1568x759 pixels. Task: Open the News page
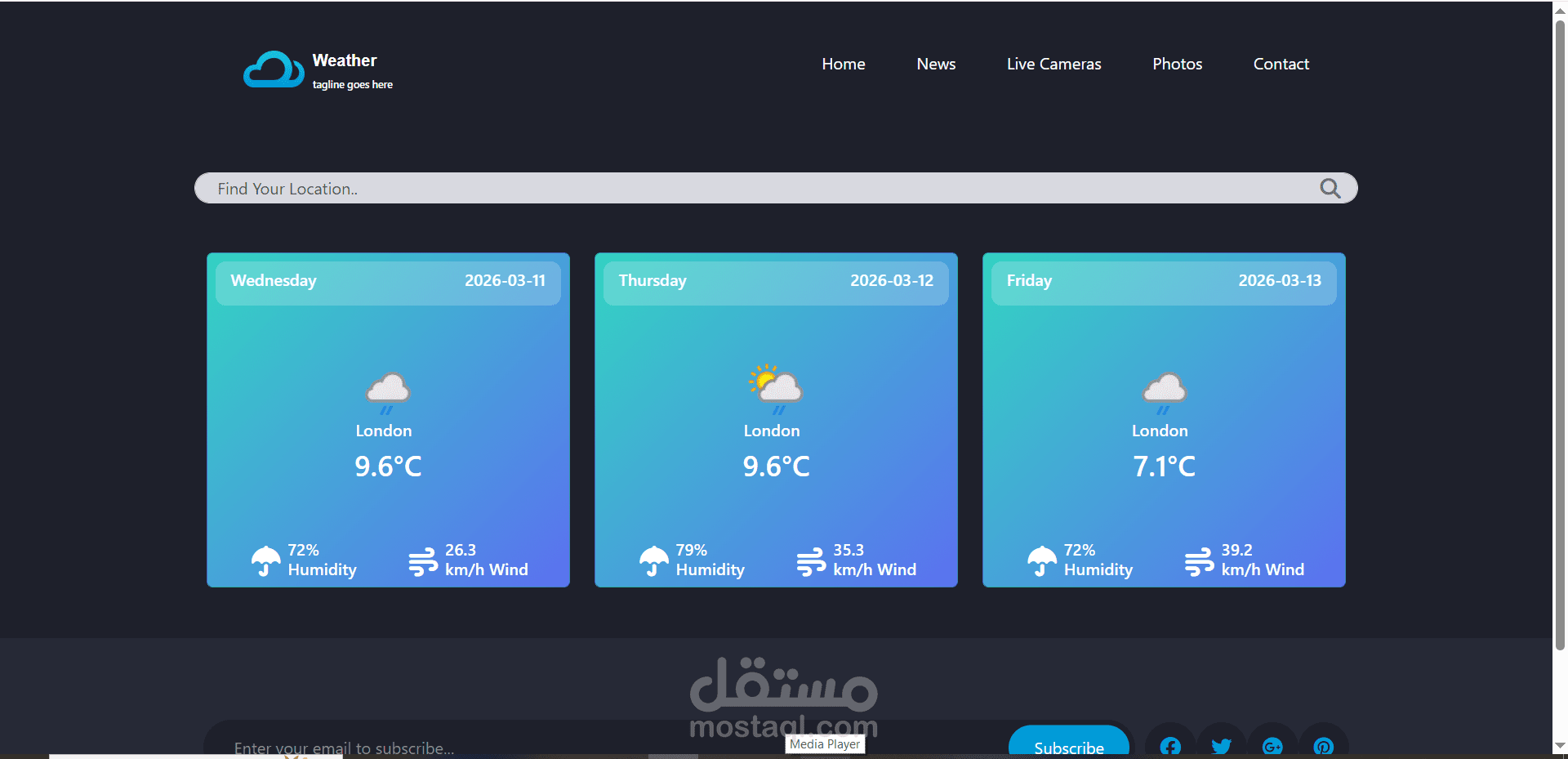click(x=936, y=64)
